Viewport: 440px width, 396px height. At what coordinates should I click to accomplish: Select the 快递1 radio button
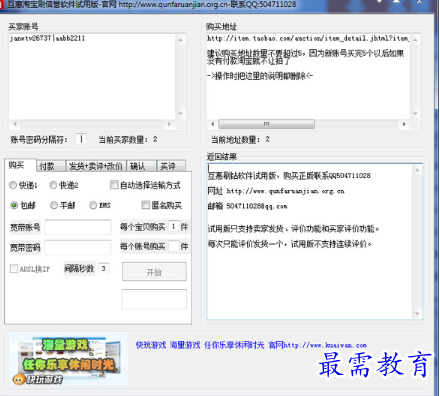point(13,185)
